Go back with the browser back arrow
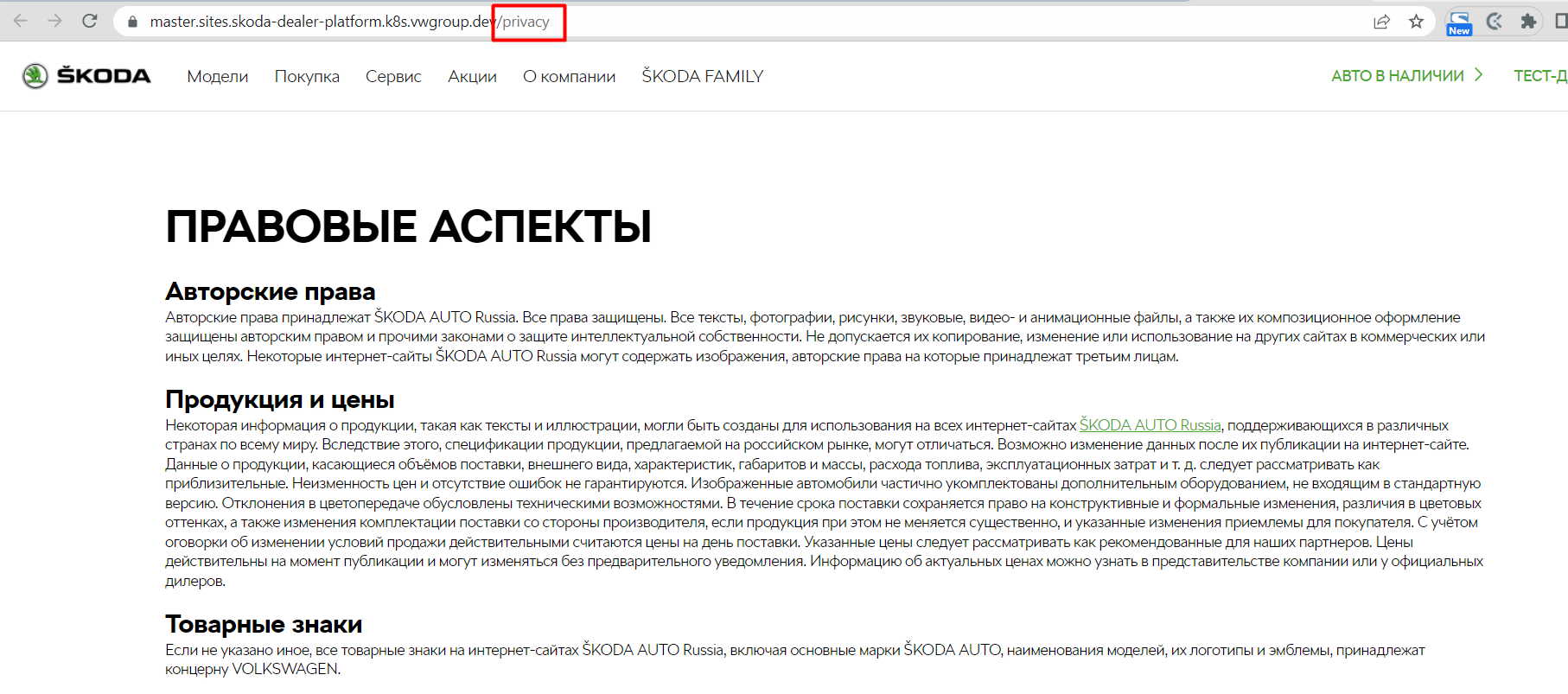The width and height of the screenshot is (1568, 694). click(x=21, y=21)
